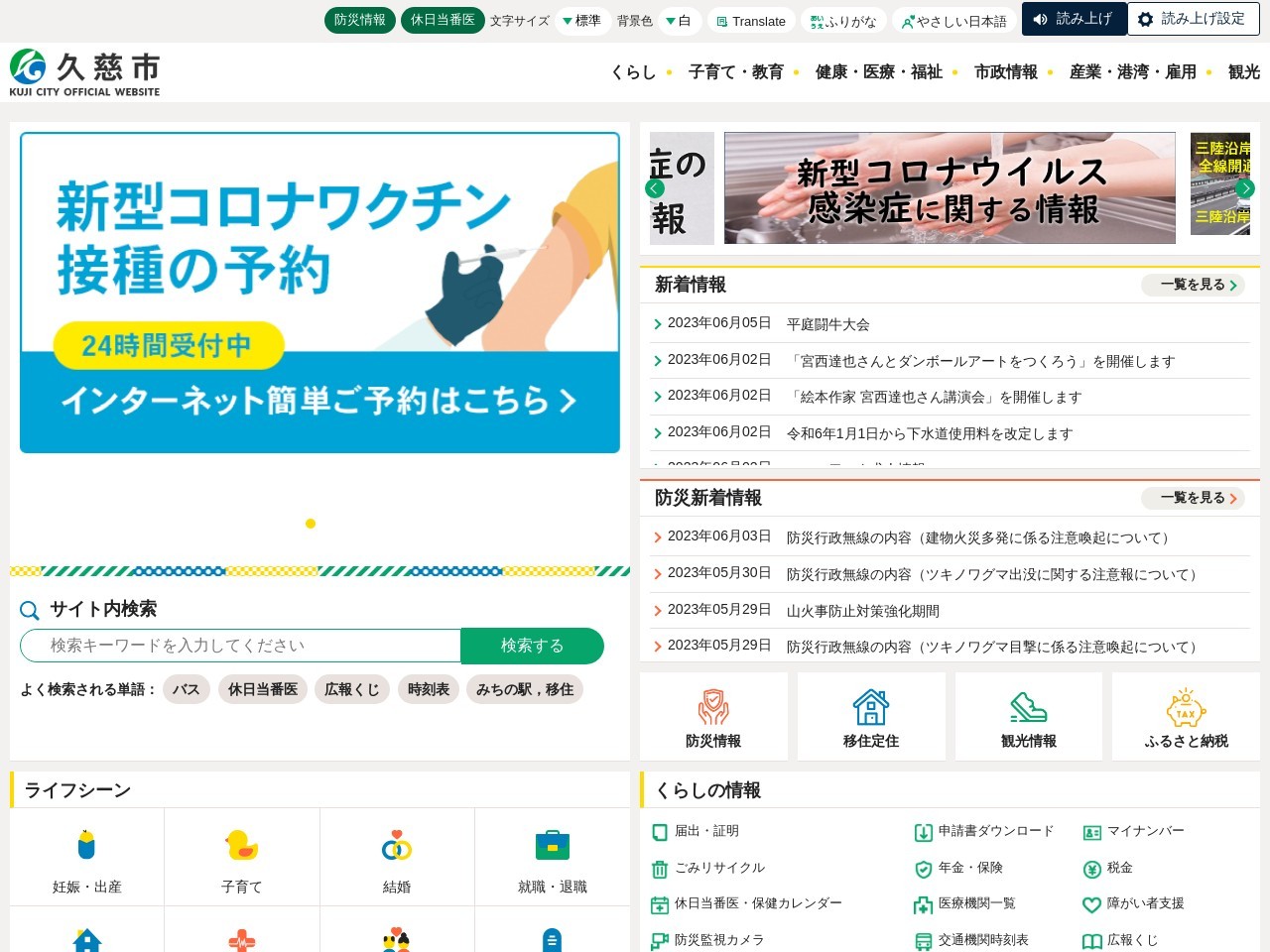The height and width of the screenshot is (952, 1270).
Task: Click the 時刻表 keyword tag
Action: (429, 689)
